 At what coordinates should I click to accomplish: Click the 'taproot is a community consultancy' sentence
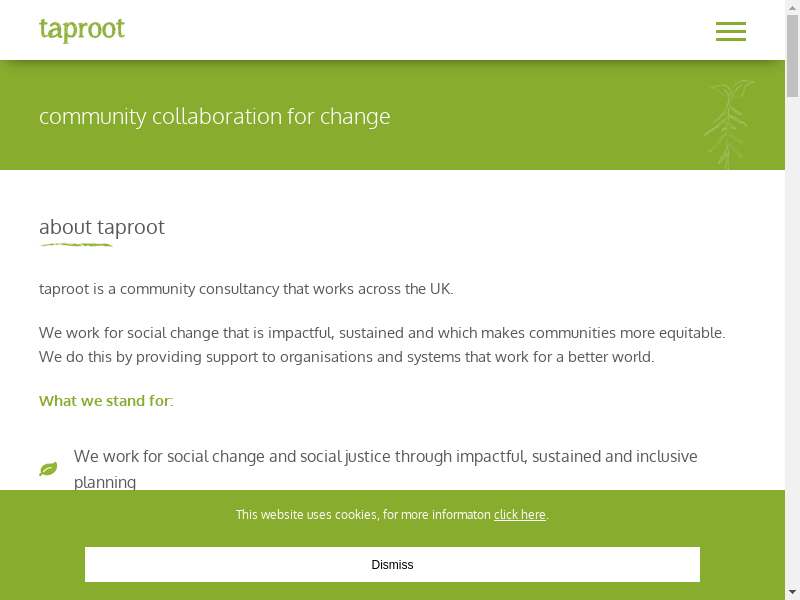(x=246, y=289)
